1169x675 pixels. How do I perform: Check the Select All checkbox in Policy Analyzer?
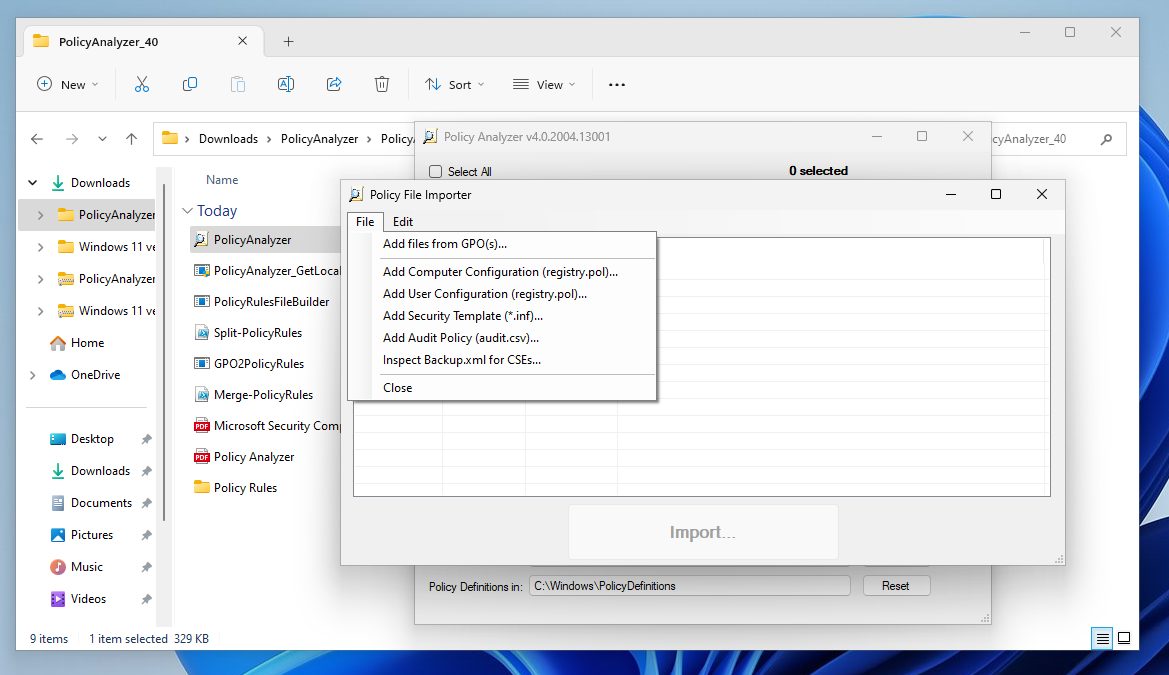[x=435, y=172]
